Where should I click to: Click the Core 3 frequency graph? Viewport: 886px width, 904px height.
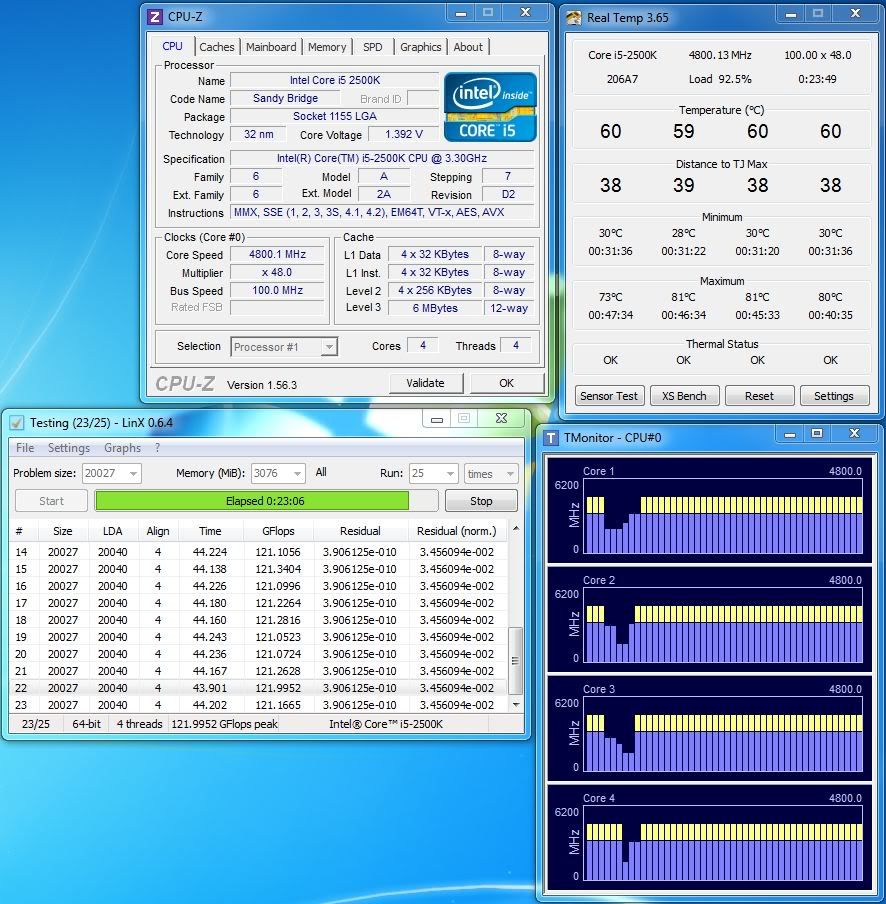pos(723,736)
